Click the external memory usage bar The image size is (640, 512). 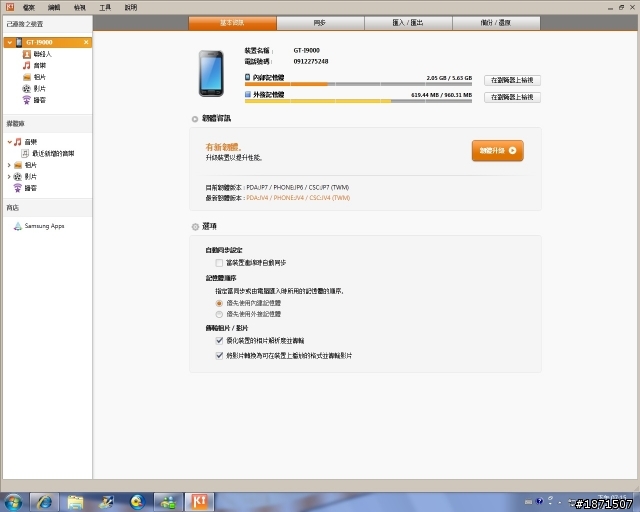coord(358,101)
